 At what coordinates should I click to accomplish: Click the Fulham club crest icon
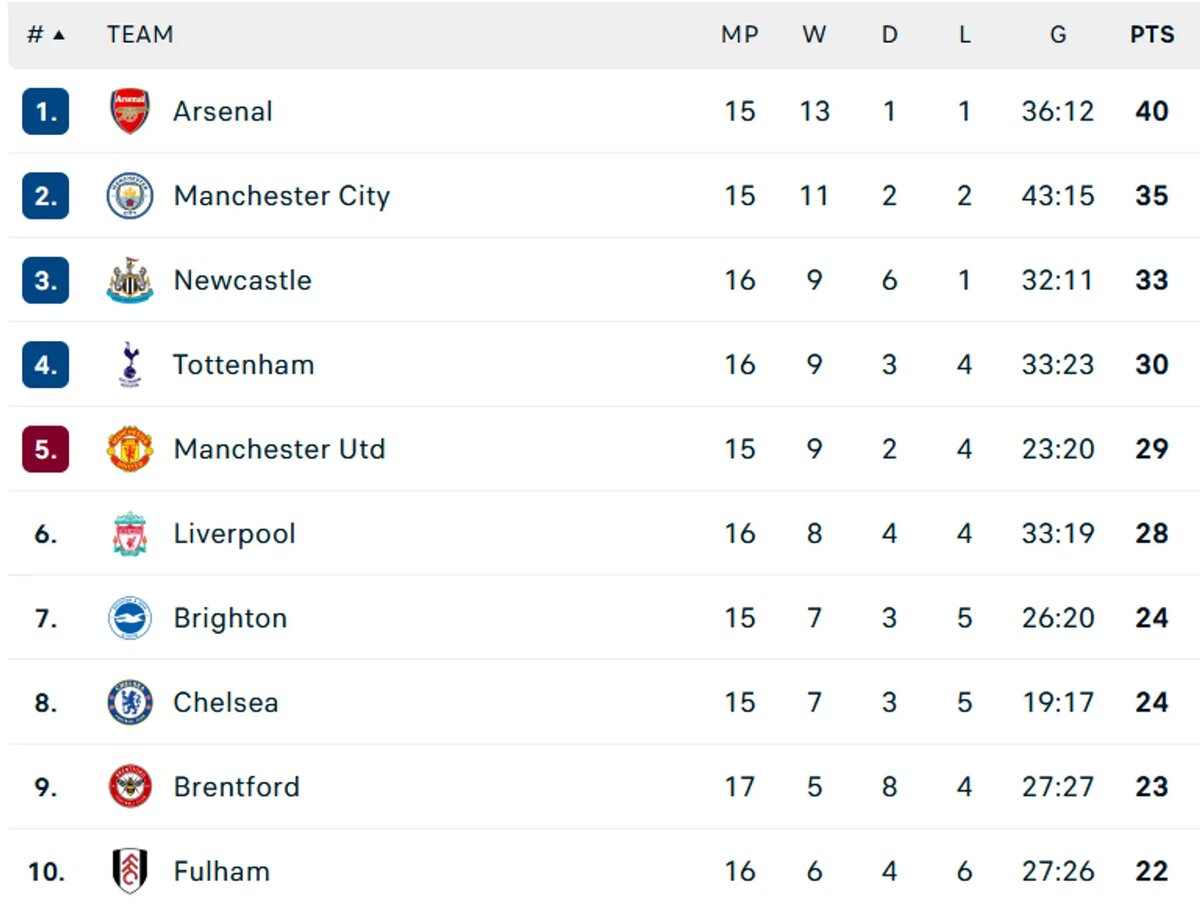[x=130, y=871]
